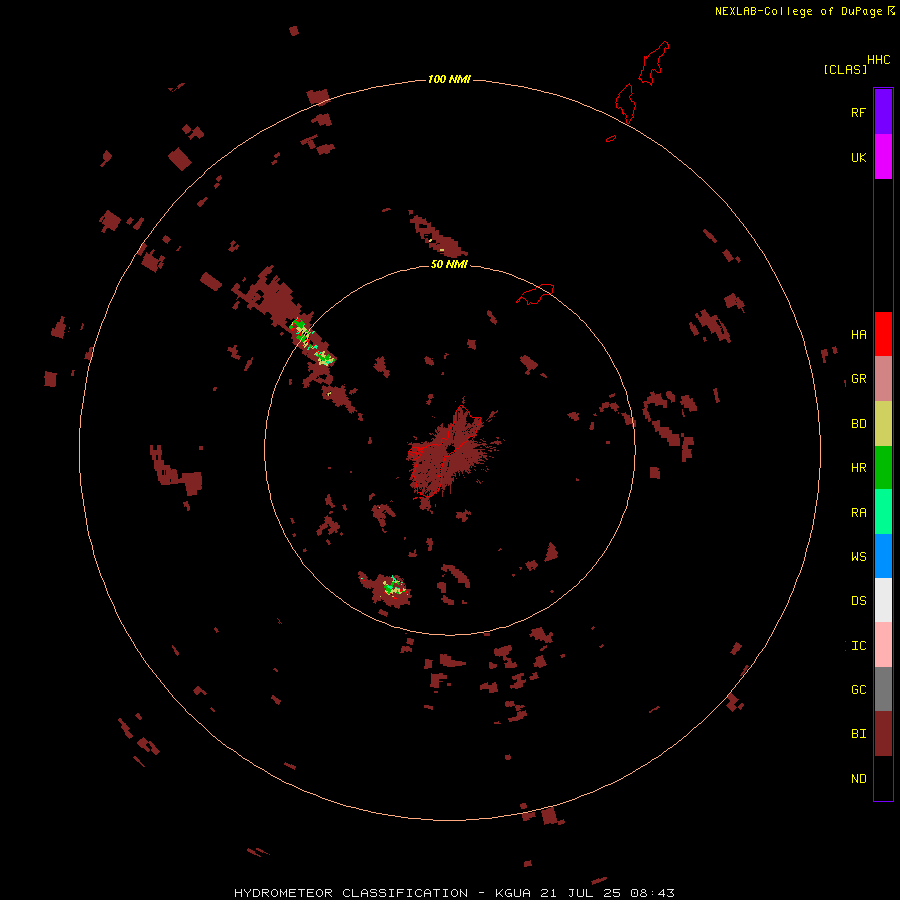Viewport: 900px width, 900px height.
Task: Select the GR pink-brown legend swatch
Action: coord(883,379)
